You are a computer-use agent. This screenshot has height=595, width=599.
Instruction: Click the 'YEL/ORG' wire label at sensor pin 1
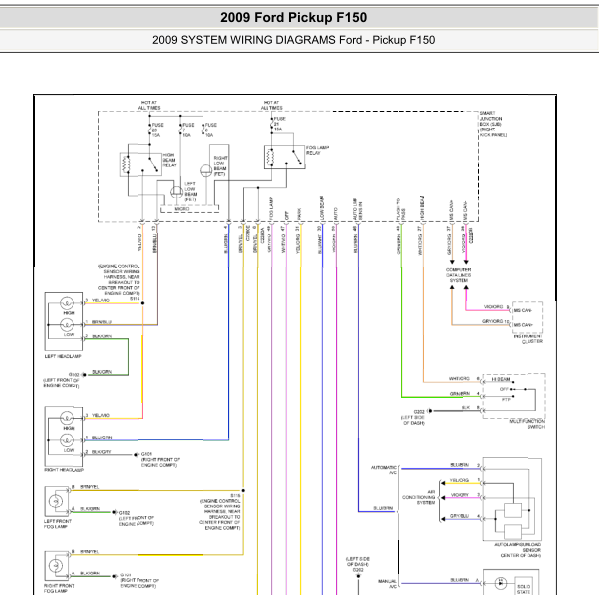(459, 480)
